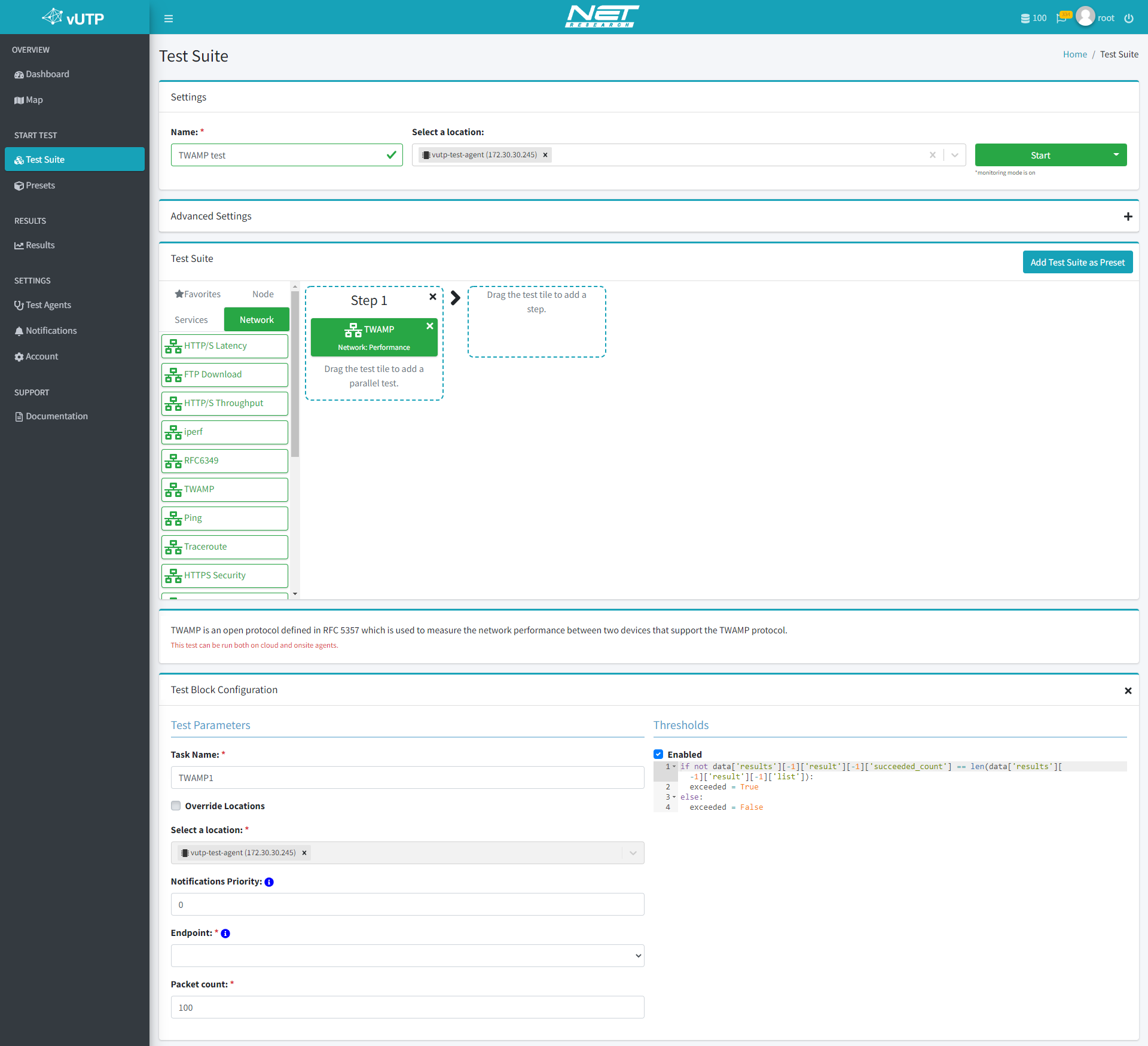Click the Endpoint info icon
Viewport: 1148px width, 1046px height.
click(225, 934)
